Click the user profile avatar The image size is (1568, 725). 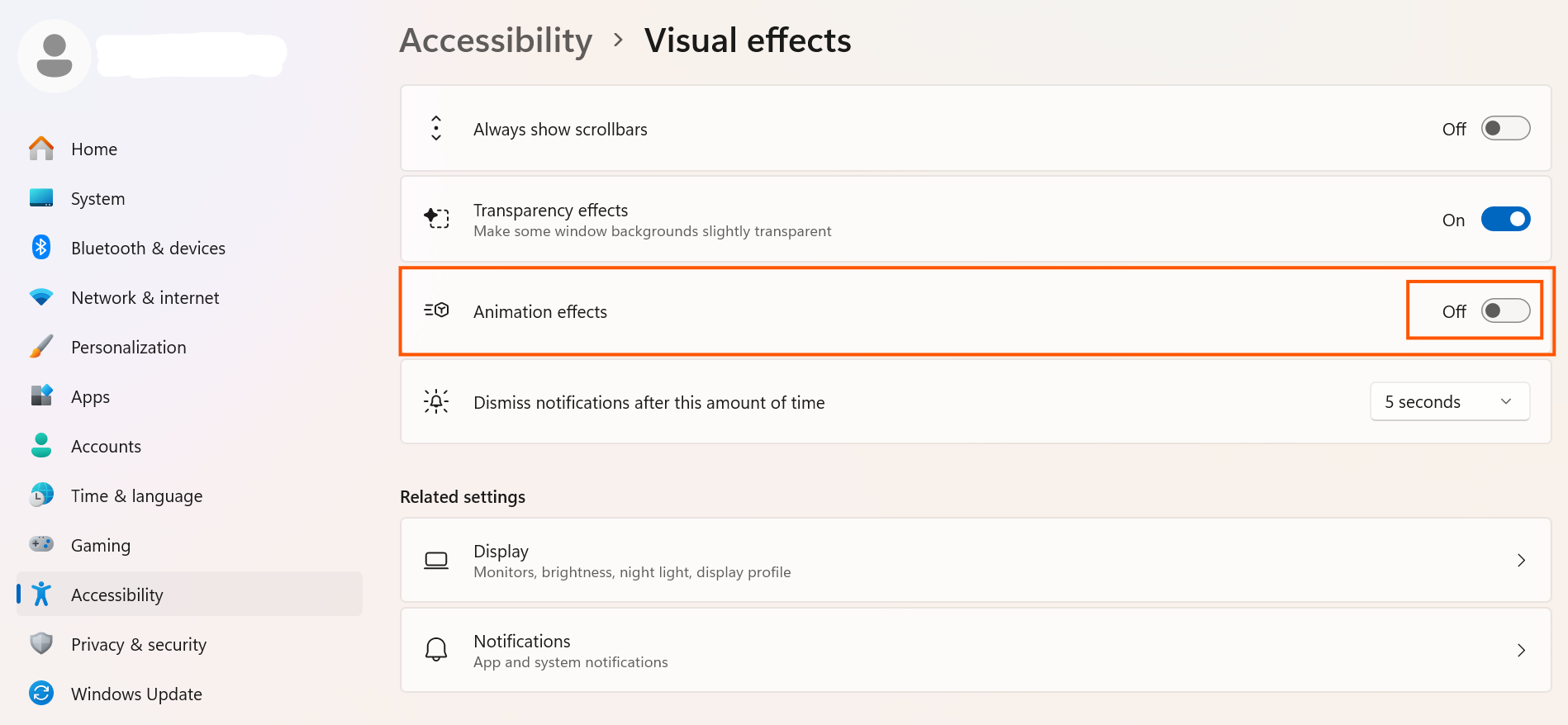point(55,56)
